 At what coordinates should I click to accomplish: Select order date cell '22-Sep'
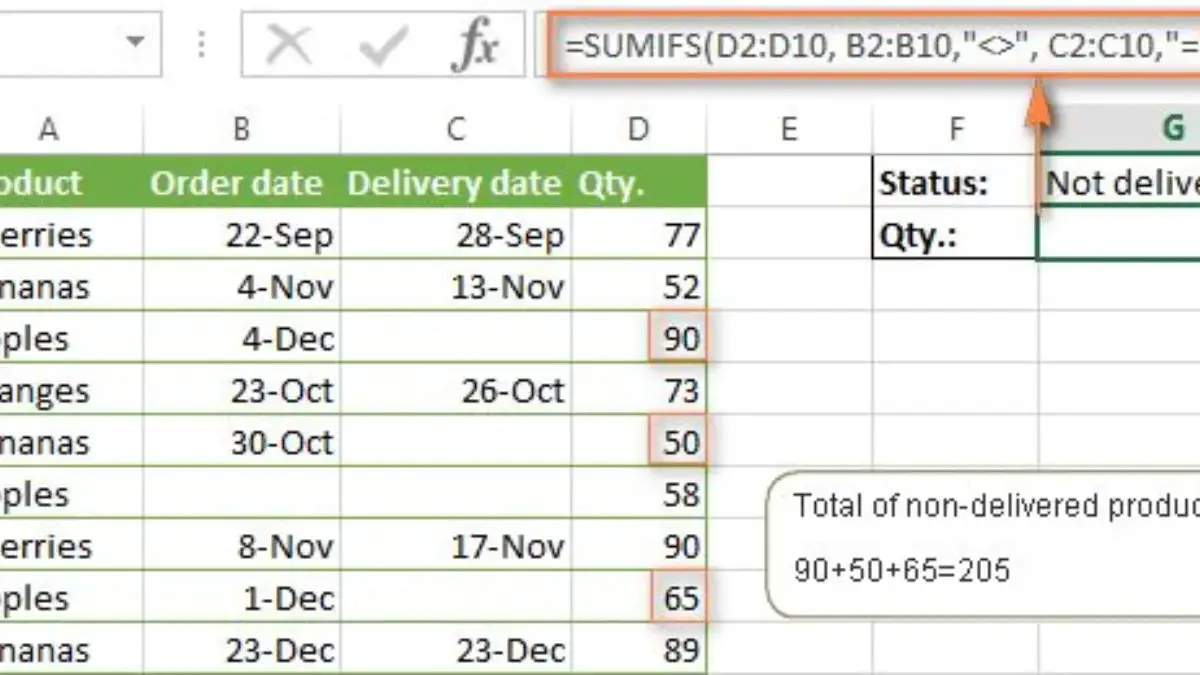click(241, 235)
